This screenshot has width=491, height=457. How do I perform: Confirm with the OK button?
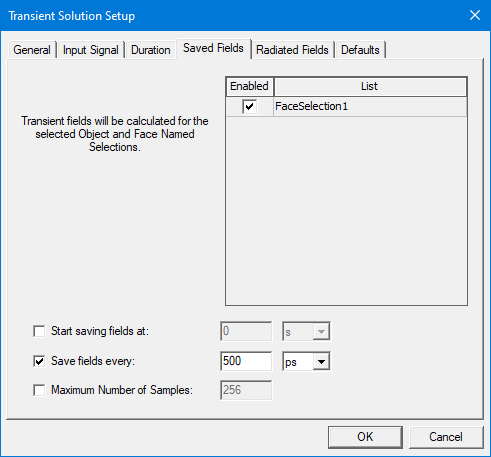(365, 437)
